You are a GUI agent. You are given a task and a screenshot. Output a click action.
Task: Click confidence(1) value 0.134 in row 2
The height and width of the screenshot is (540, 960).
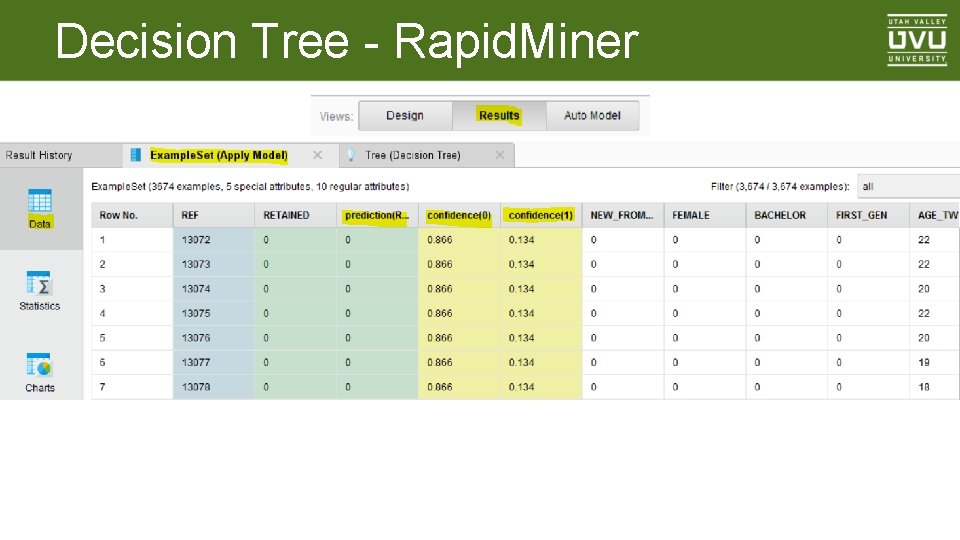[x=541, y=264]
